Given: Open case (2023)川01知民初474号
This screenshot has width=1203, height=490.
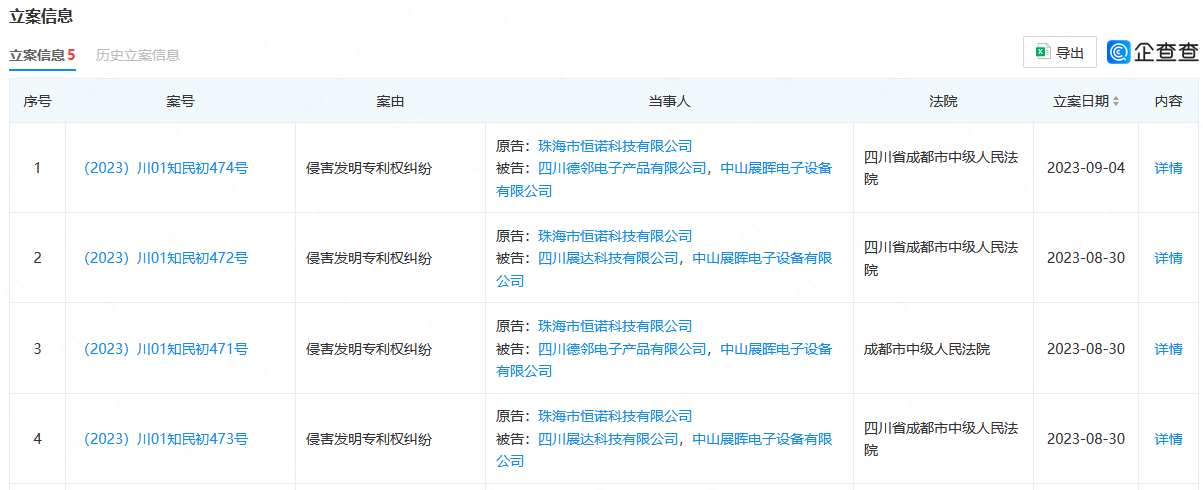Looking at the screenshot, I should click(166, 168).
